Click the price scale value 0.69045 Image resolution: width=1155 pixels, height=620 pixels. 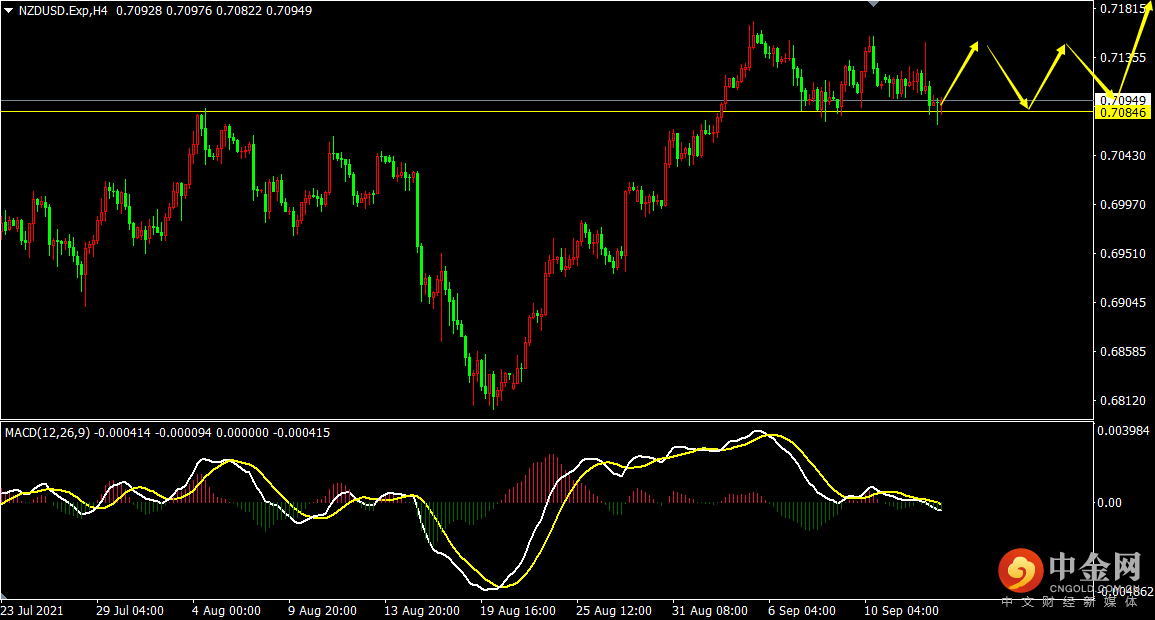coord(1123,303)
